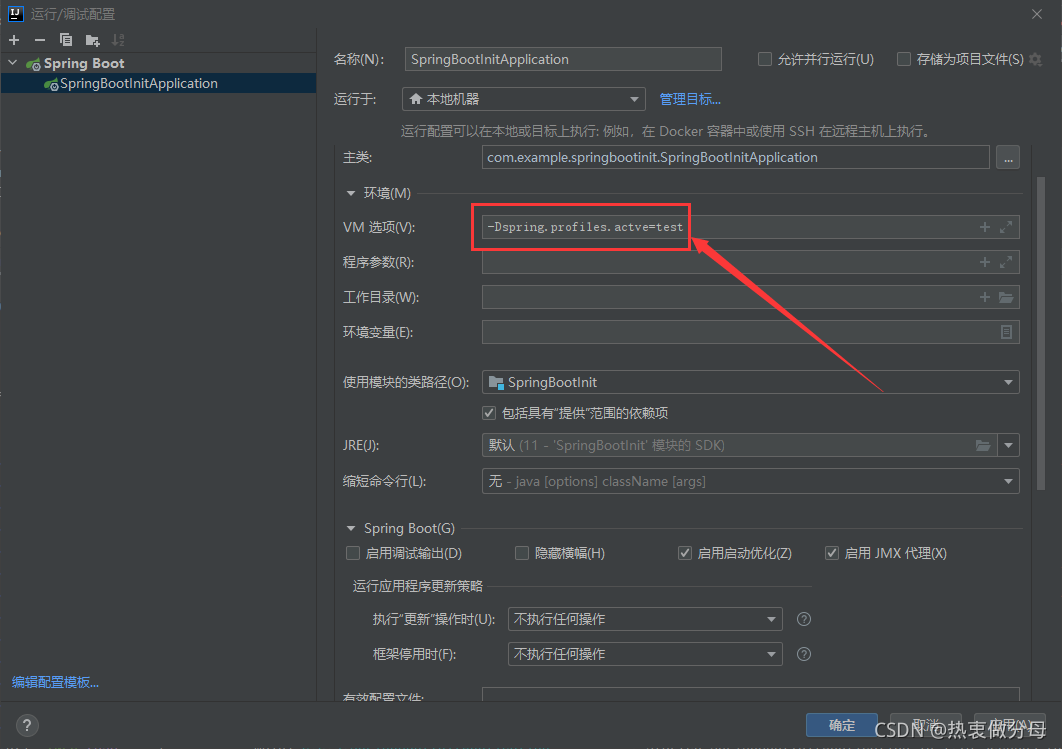
Task: Expand the program arguments field
Action: click(1006, 262)
